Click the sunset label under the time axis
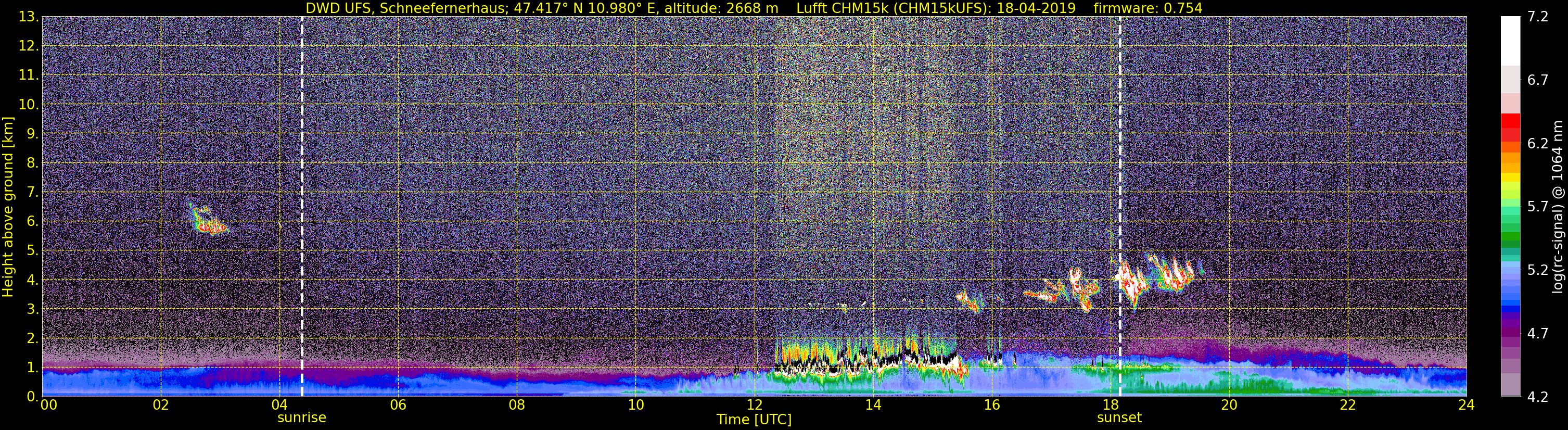The width and height of the screenshot is (1568, 430). coord(1119,418)
